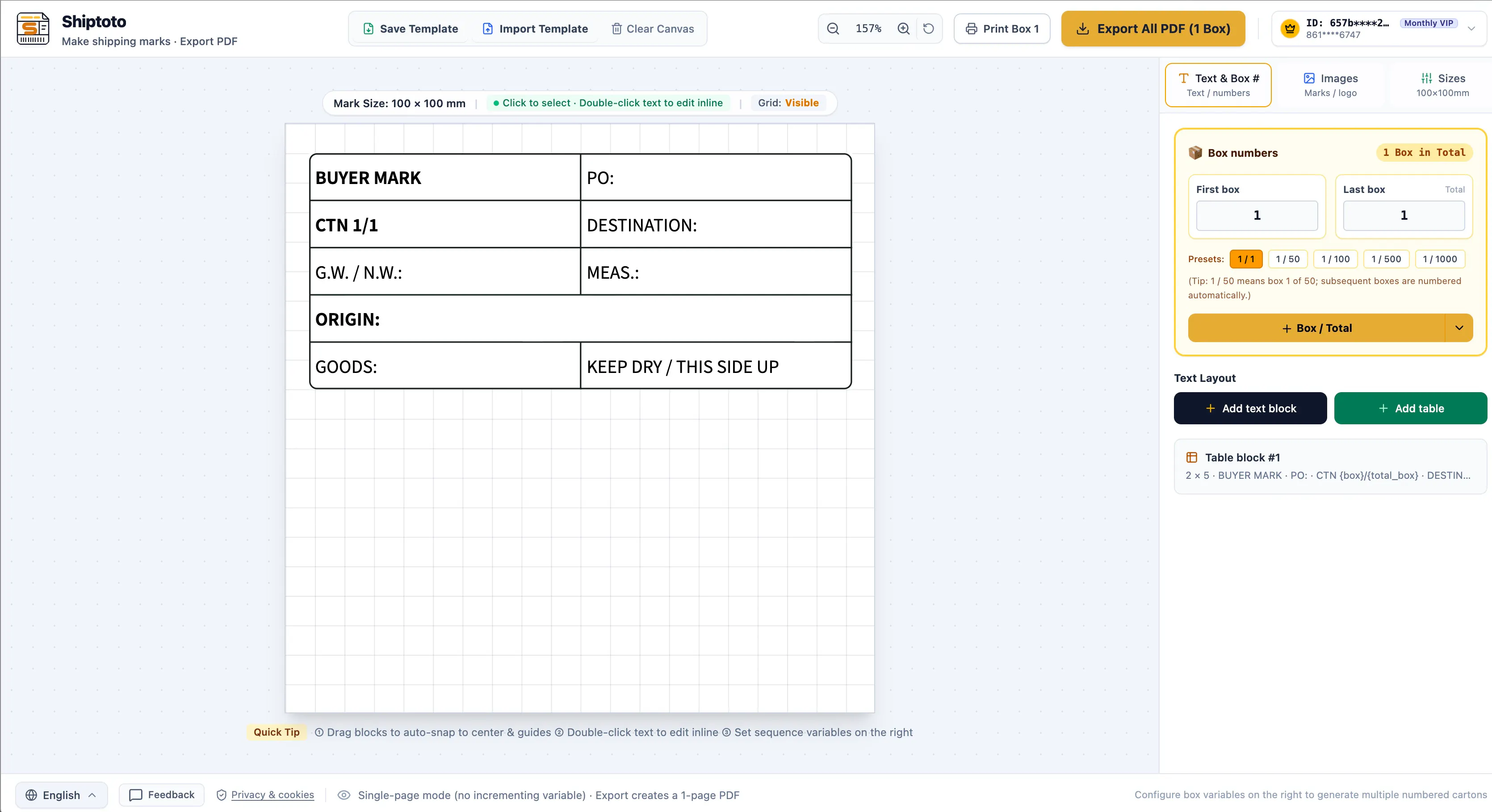This screenshot has width=1492, height=812.
Task: Click the eye icon in status bar
Action: pos(344,795)
